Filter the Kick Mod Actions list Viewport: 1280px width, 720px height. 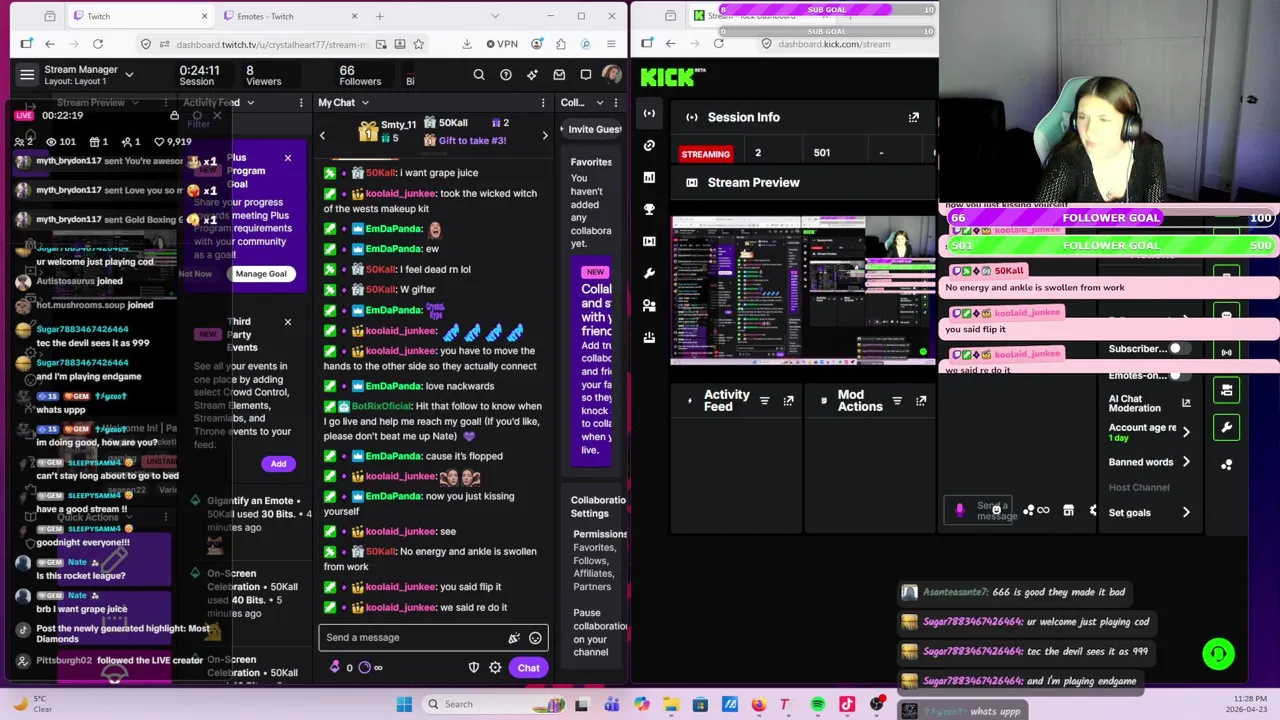pyautogui.click(x=897, y=401)
